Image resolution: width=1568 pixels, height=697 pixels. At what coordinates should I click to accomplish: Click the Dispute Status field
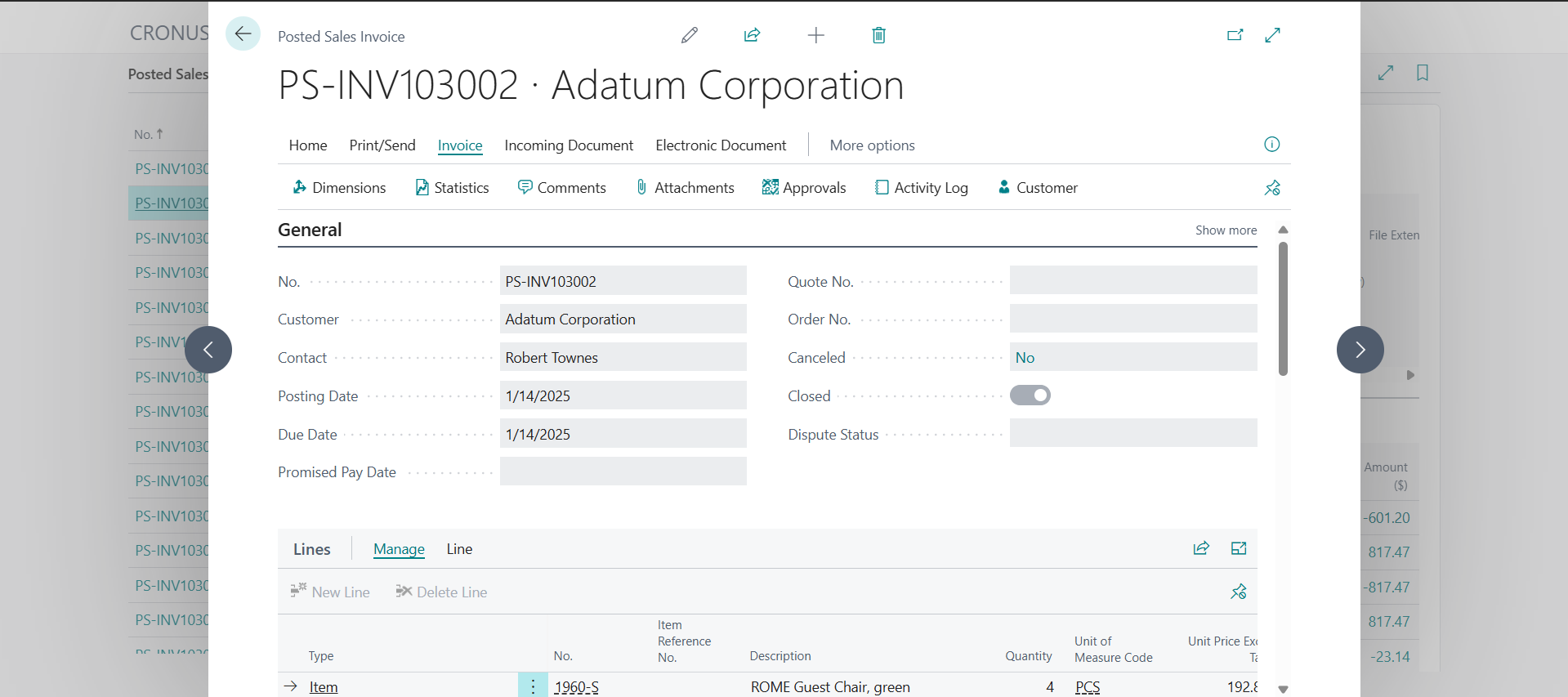[1133, 434]
